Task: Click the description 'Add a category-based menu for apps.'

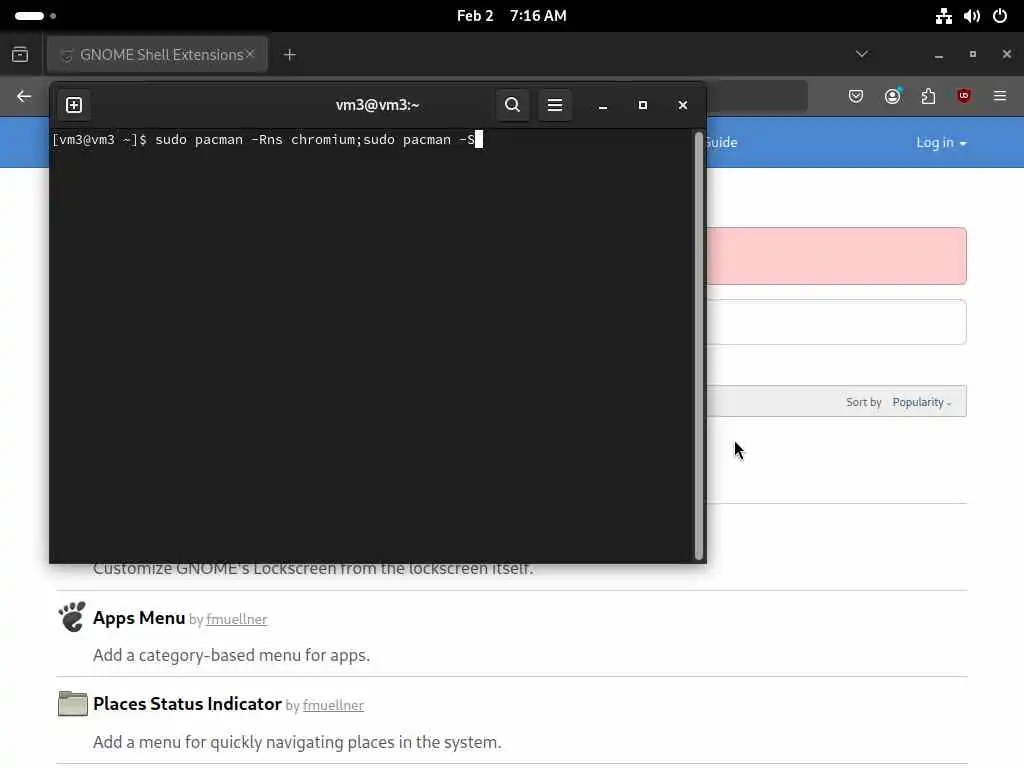Action: tap(232, 655)
